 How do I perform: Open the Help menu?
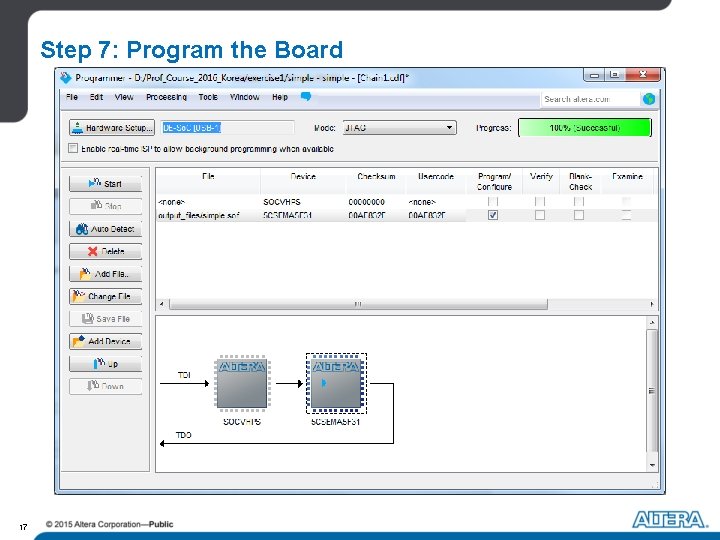(x=280, y=97)
